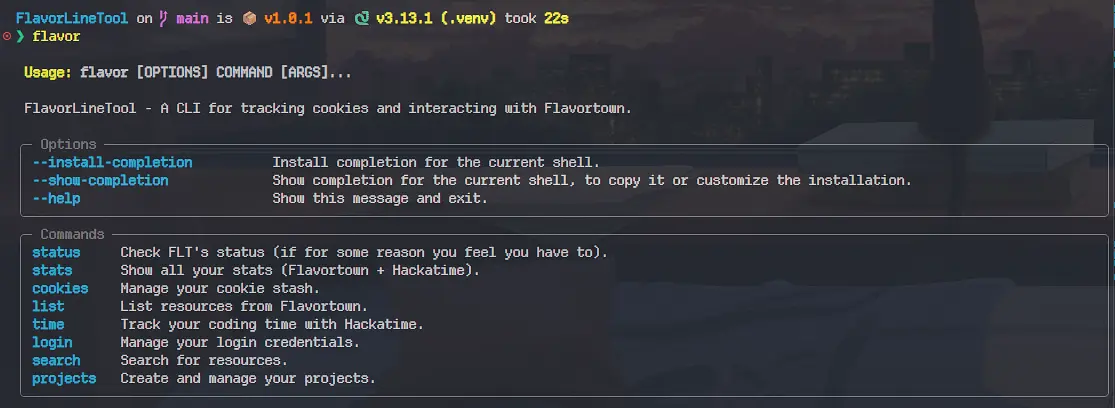The image size is (1115, 408).
Task: Click the git branch icon in the prompt
Action: click(x=161, y=19)
